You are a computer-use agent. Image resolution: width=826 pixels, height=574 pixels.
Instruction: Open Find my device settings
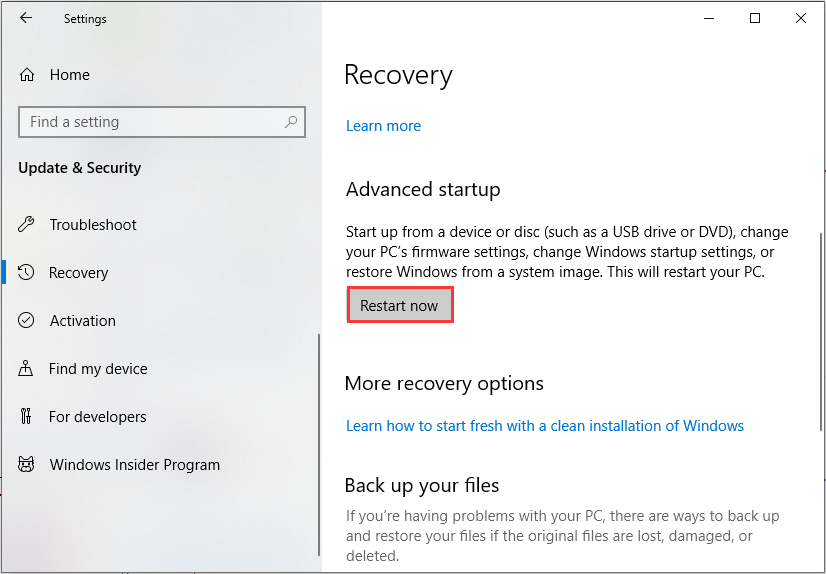pos(98,369)
